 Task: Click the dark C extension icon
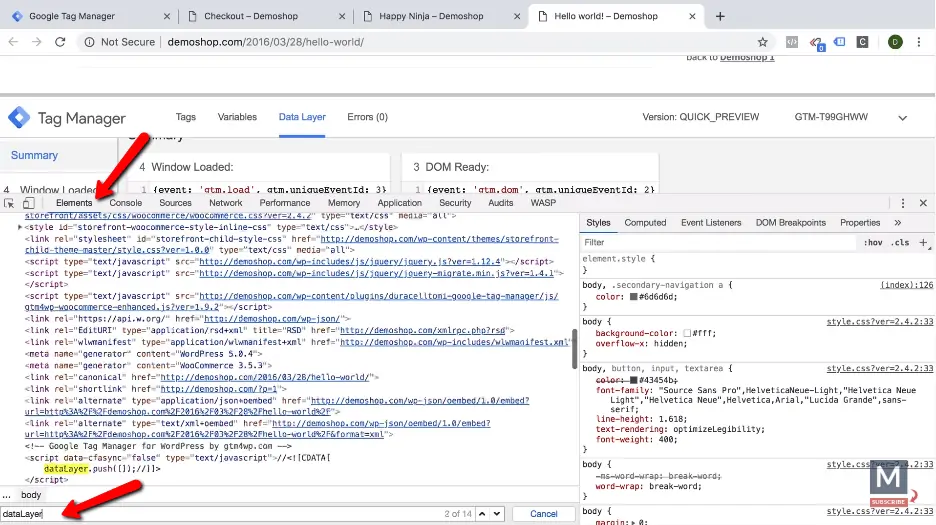coord(862,42)
